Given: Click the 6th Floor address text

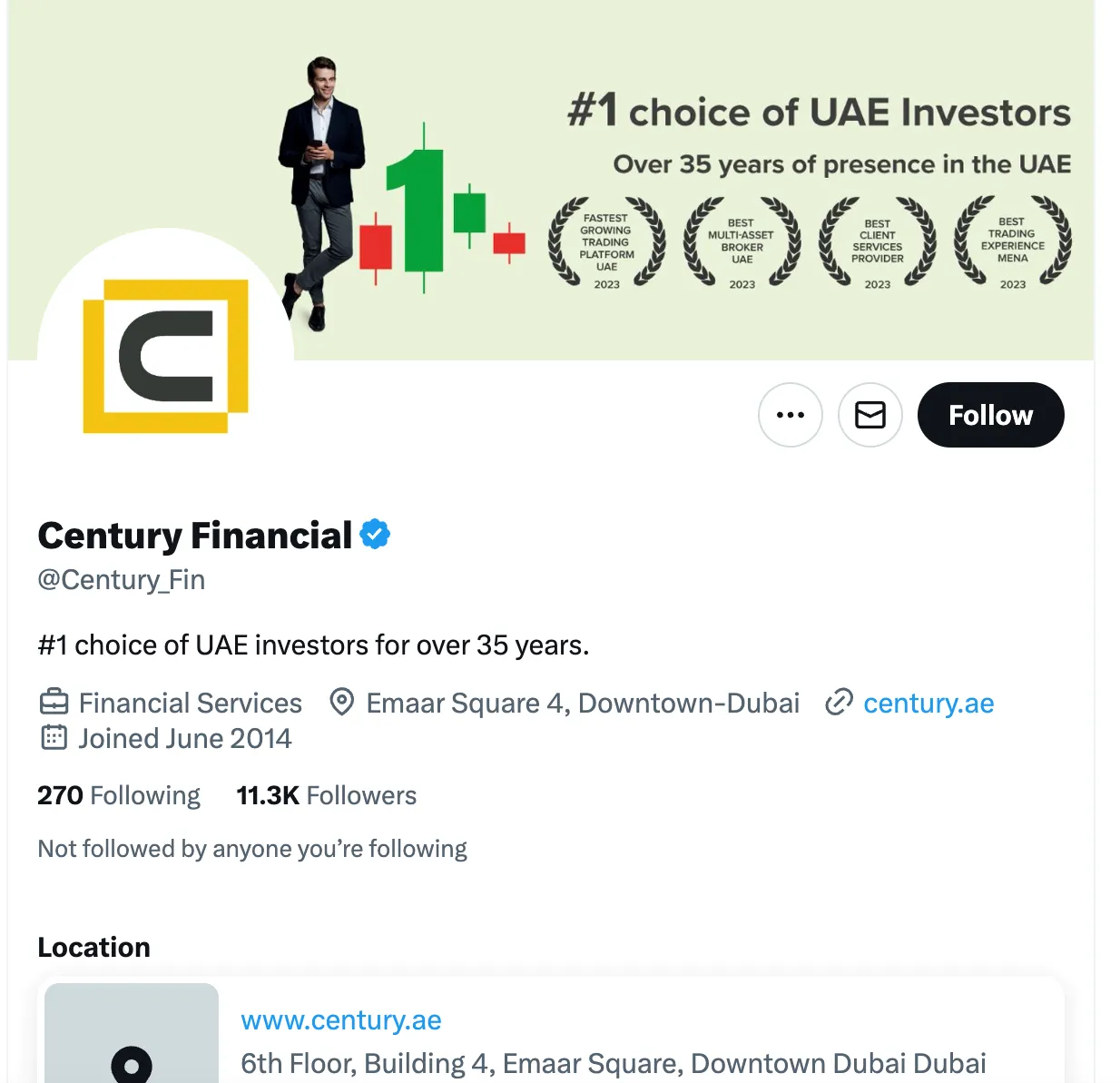Looking at the screenshot, I should click(x=614, y=1063).
